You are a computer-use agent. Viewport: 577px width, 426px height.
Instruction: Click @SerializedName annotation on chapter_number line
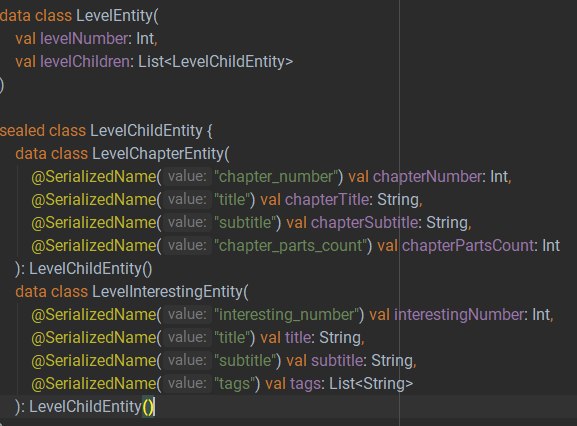click(x=94, y=177)
